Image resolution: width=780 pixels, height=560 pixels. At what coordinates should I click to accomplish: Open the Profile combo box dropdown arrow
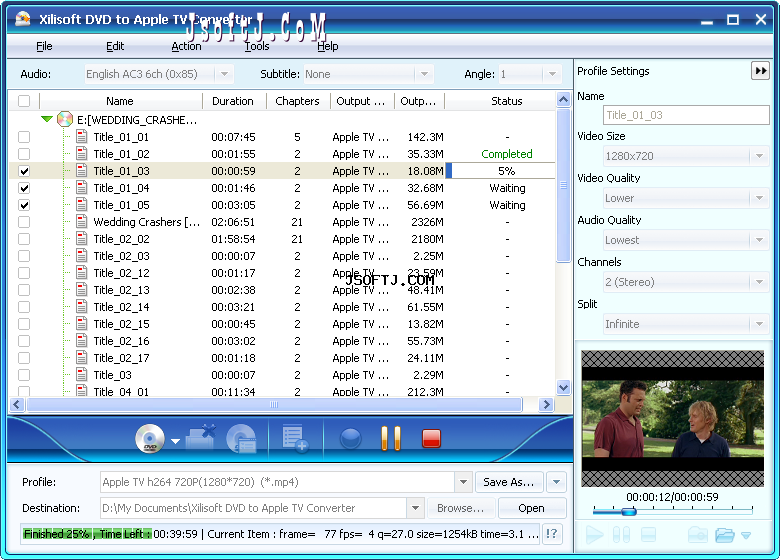tap(463, 482)
